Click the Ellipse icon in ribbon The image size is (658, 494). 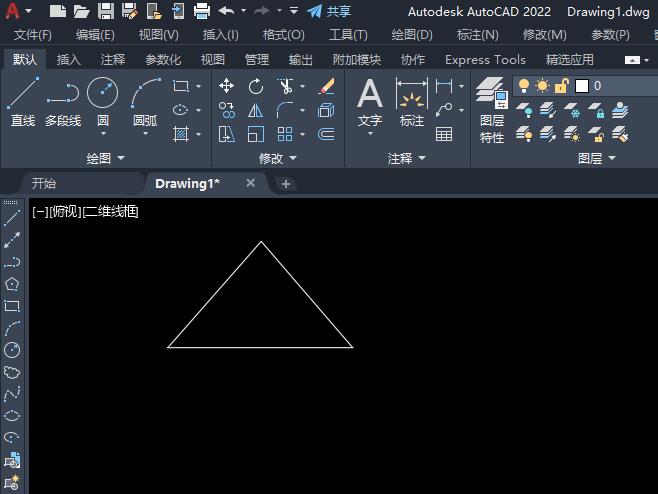point(181,110)
